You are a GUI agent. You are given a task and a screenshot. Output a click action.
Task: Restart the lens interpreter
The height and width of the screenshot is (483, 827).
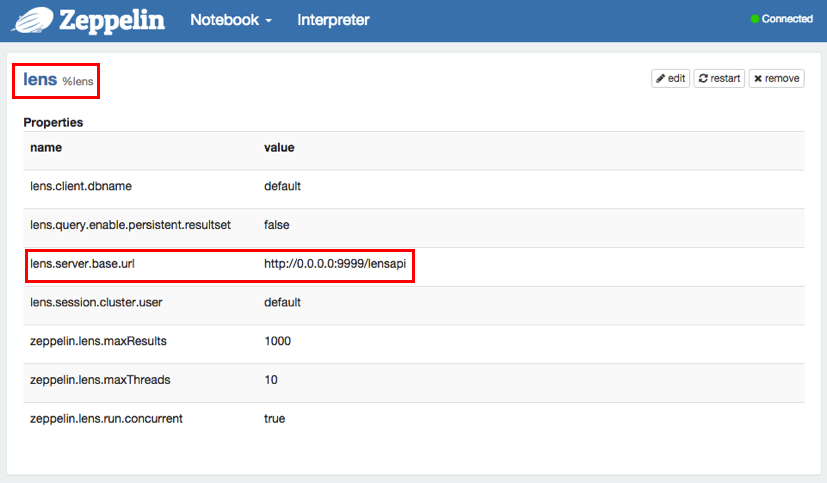tap(719, 78)
